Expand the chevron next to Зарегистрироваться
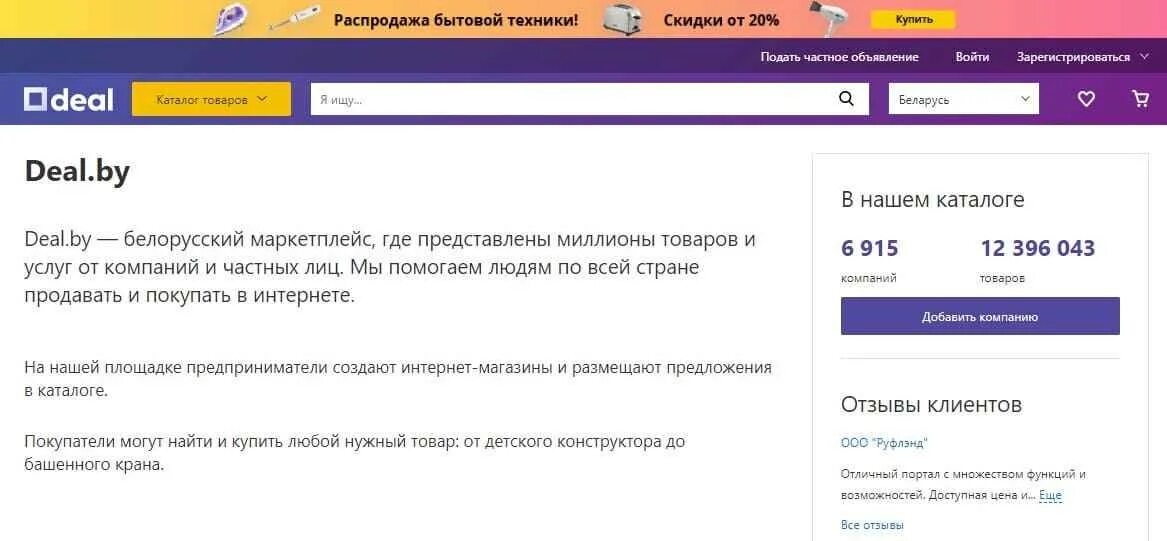The height and width of the screenshot is (541, 1167). tap(1144, 57)
